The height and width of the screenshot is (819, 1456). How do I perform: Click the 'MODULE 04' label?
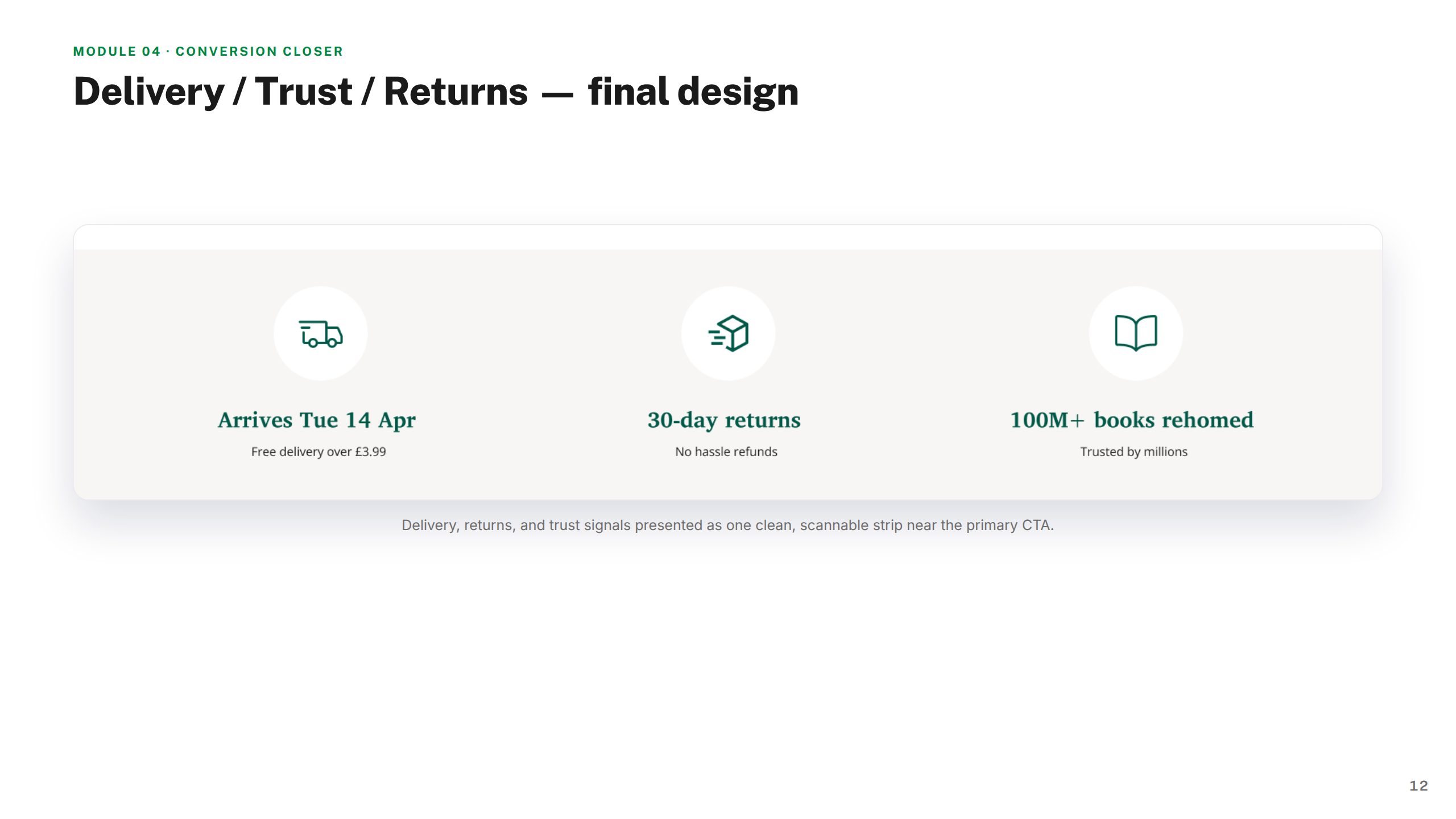pyautogui.click(x=117, y=51)
